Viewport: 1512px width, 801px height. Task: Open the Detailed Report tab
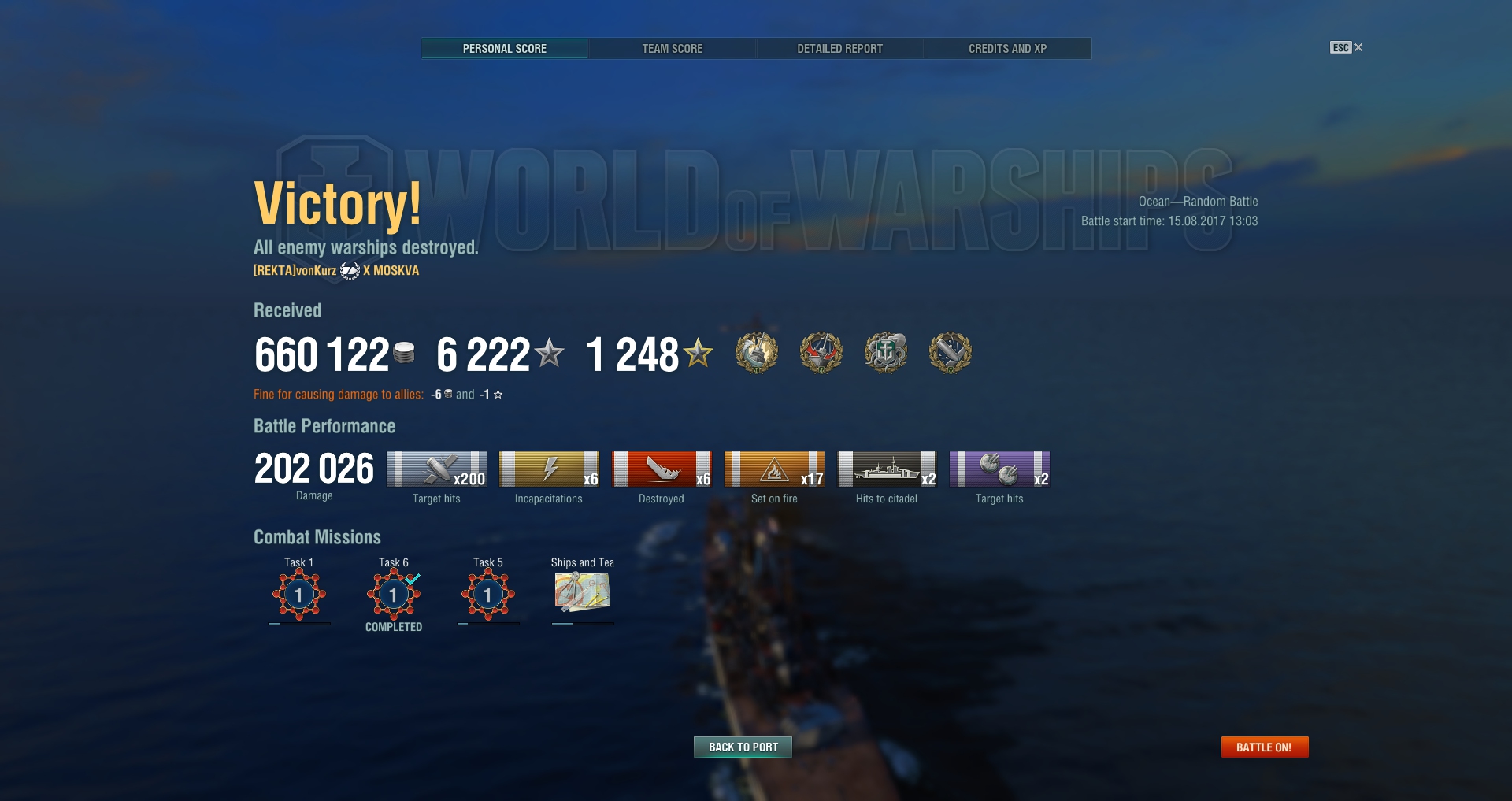(839, 49)
